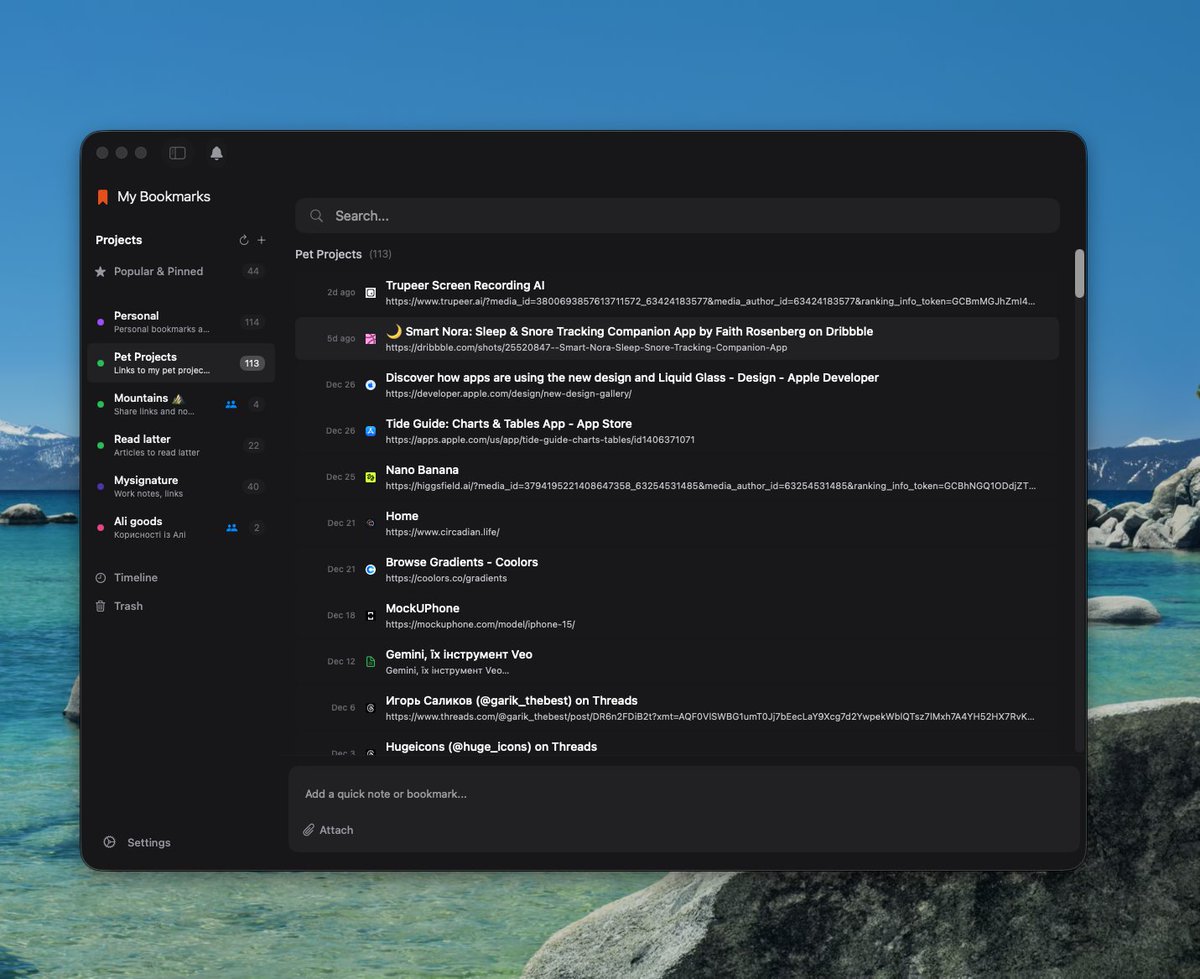Click the Nano Banana favicon icon
This screenshot has width=1200, height=979.
pos(370,477)
